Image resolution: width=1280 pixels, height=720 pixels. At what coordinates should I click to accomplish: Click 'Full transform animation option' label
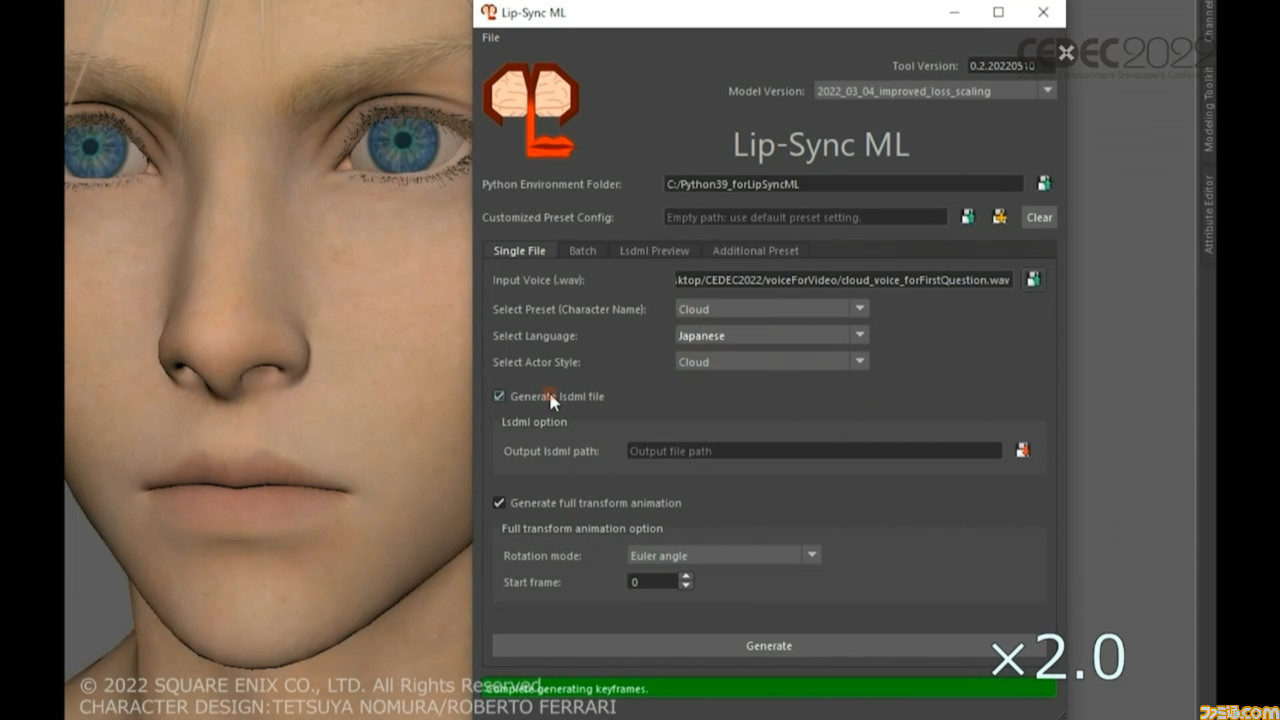582,528
